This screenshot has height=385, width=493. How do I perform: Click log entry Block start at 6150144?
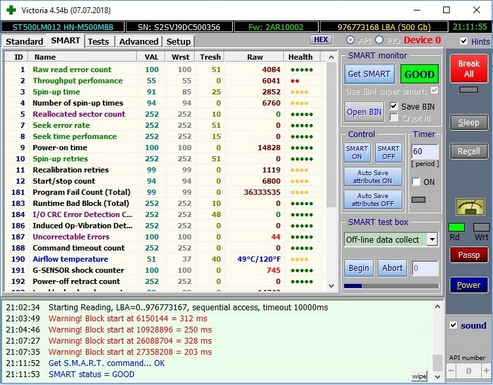(x=127, y=318)
